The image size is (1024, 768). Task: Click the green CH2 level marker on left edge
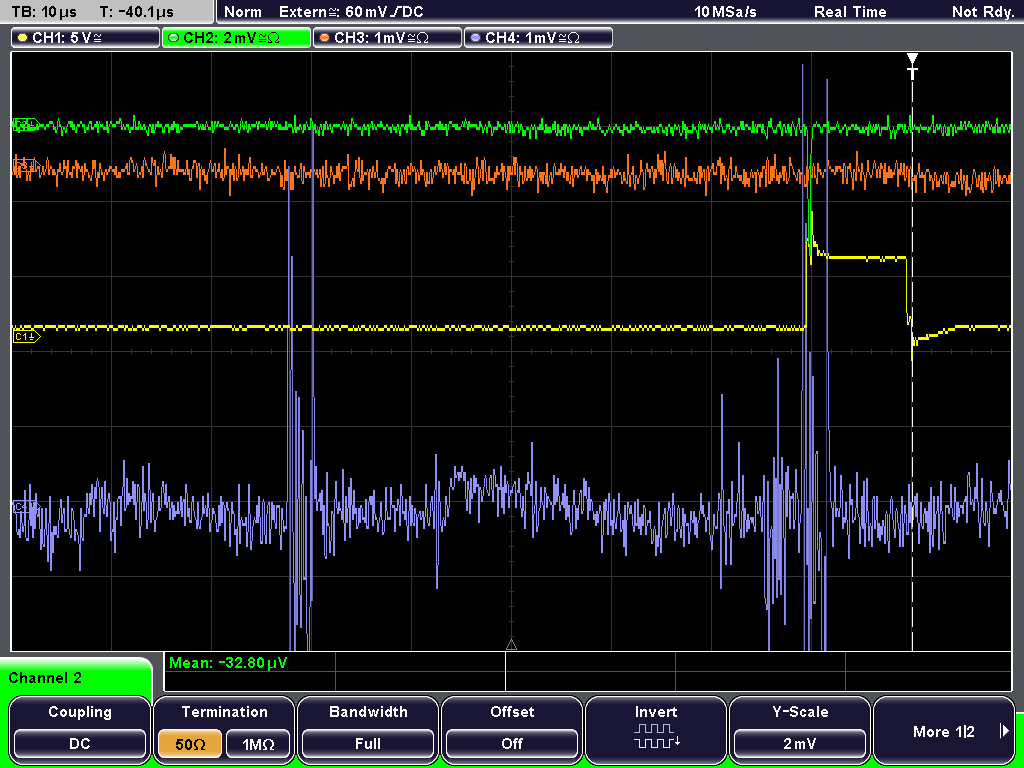pos(26,125)
